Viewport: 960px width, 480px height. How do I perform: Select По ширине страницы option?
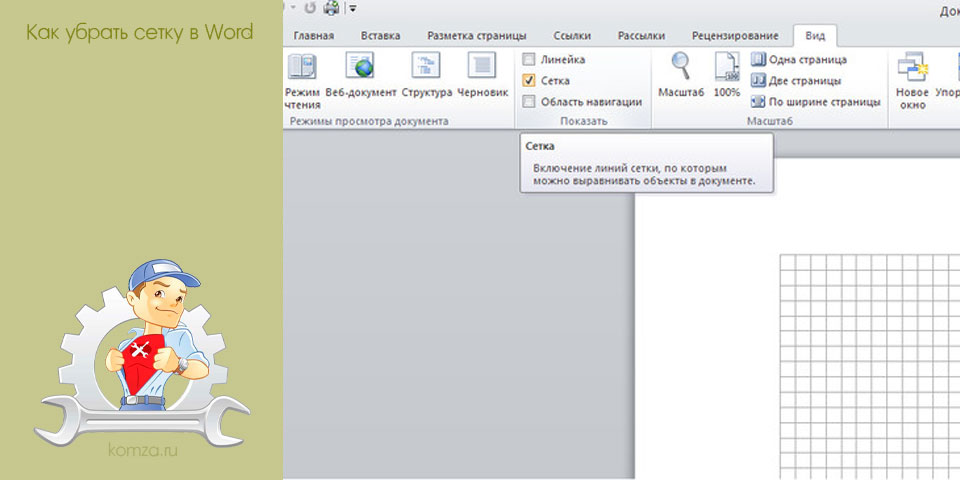(x=816, y=102)
